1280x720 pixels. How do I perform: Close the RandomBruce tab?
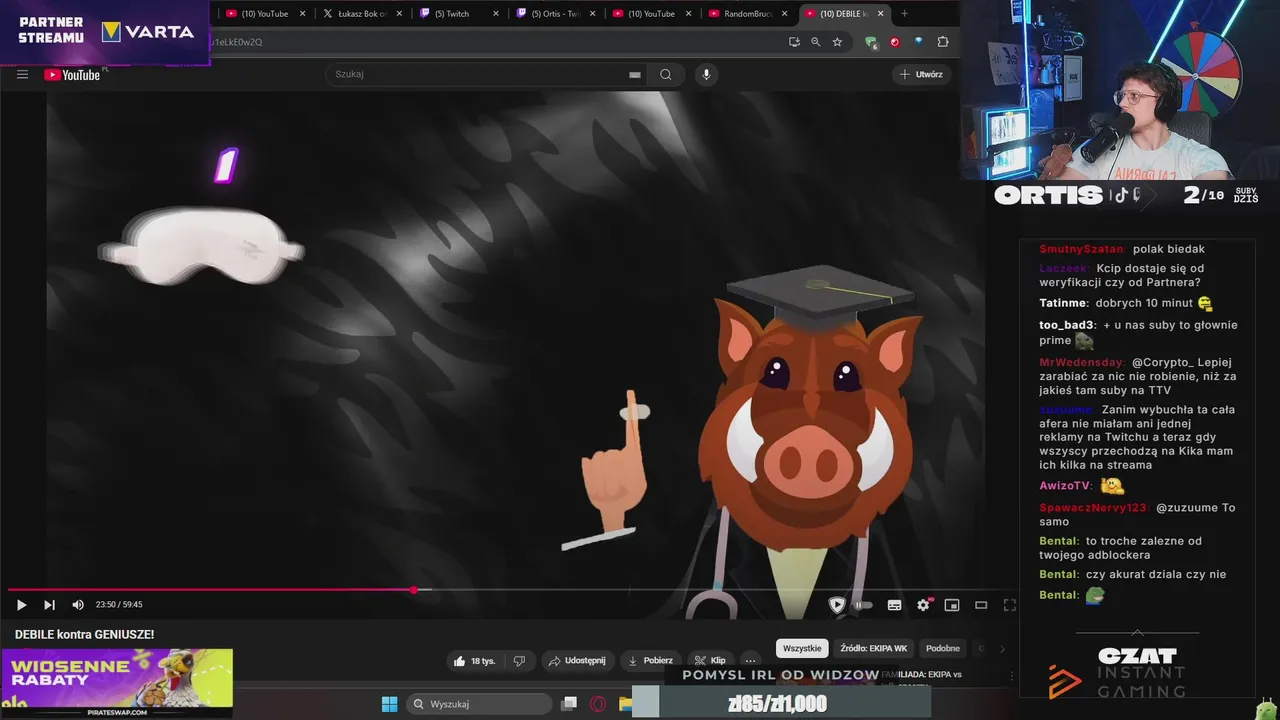pos(784,14)
